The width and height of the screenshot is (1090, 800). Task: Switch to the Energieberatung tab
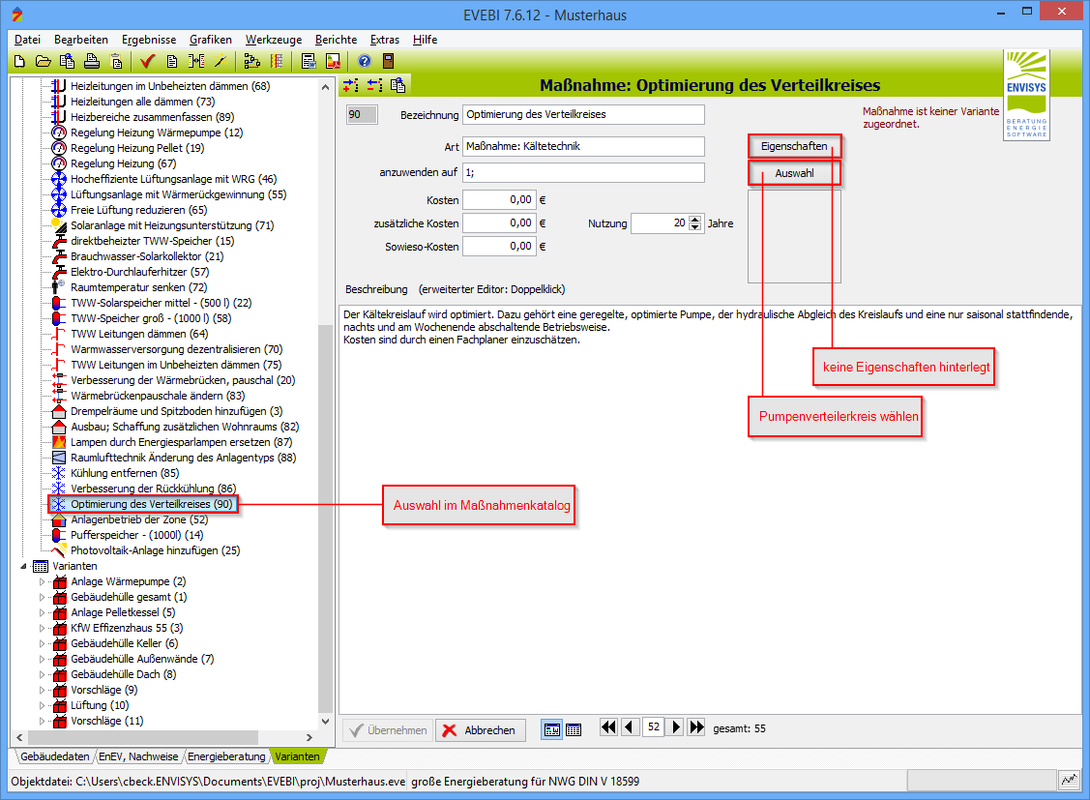pyautogui.click(x=227, y=757)
